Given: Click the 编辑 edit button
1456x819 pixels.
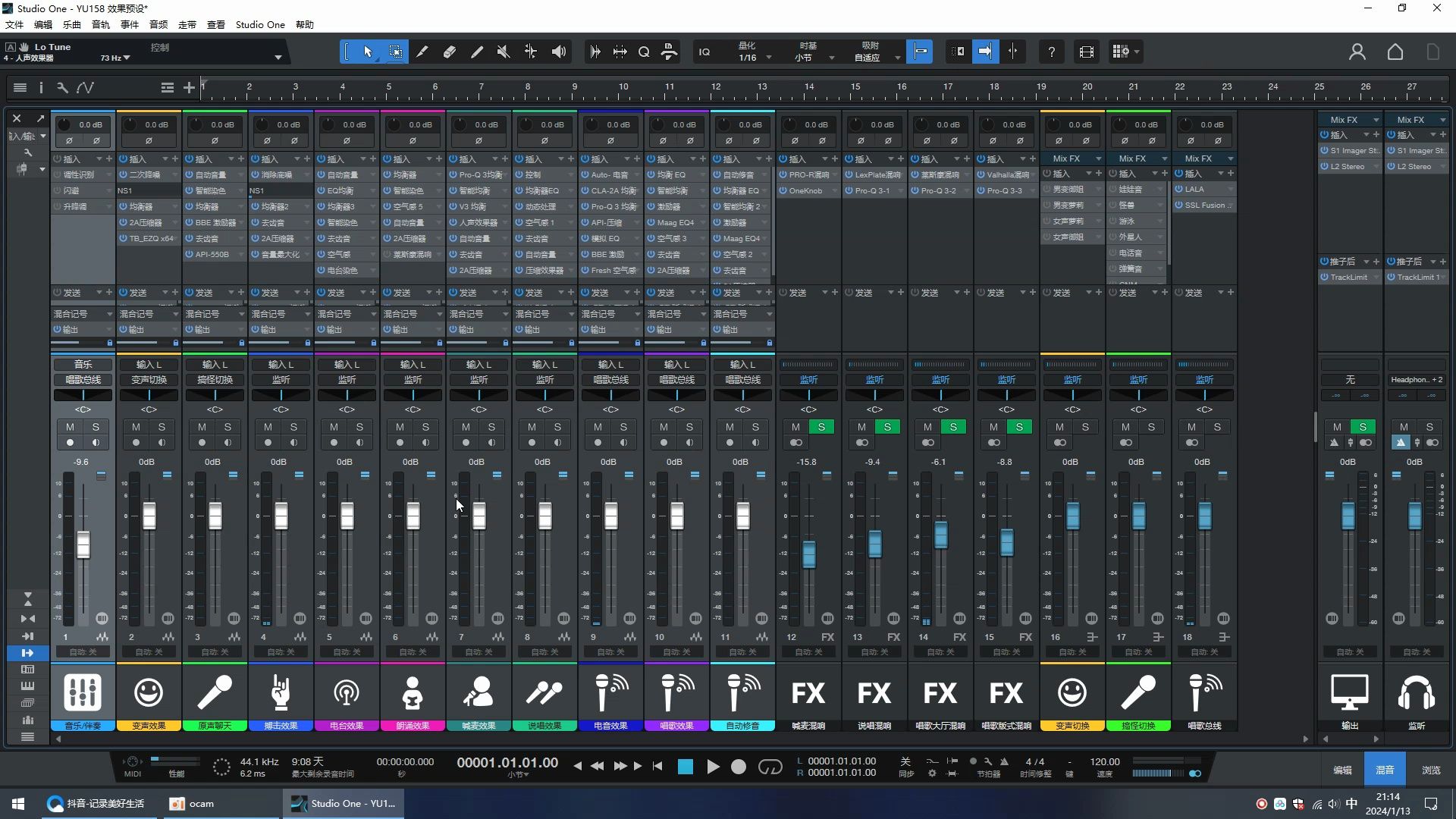Looking at the screenshot, I should click(x=1342, y=770).
